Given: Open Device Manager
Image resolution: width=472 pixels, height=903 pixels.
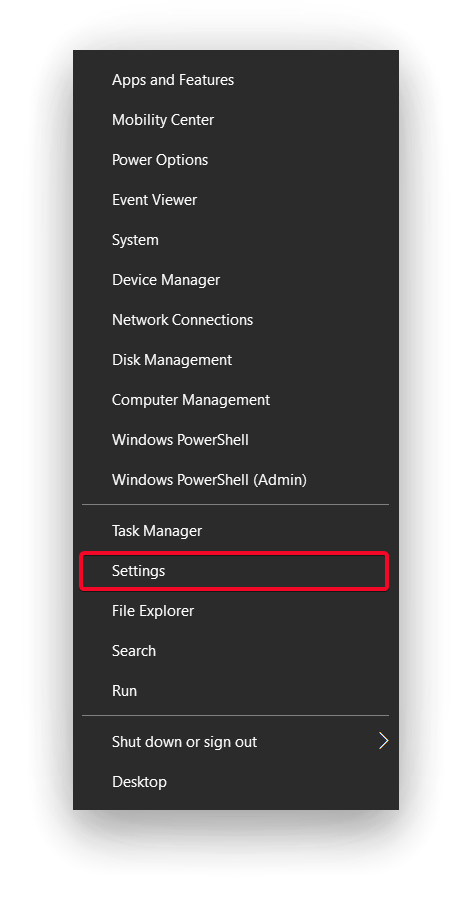Looking at the screenshot, I should pos(235,280).
